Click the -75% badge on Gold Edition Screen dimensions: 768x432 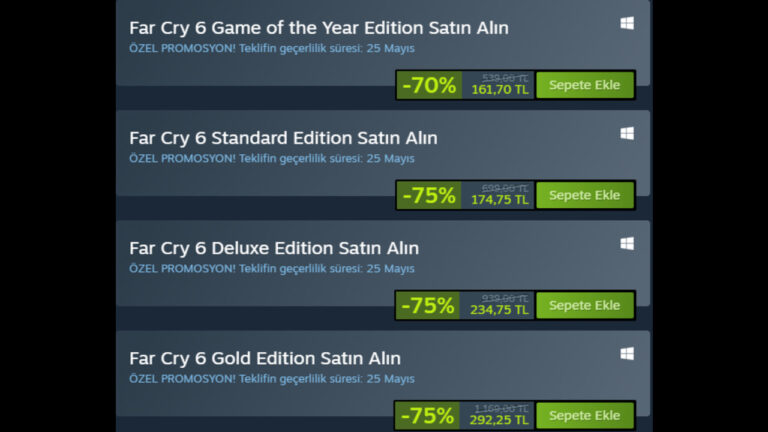428,415
